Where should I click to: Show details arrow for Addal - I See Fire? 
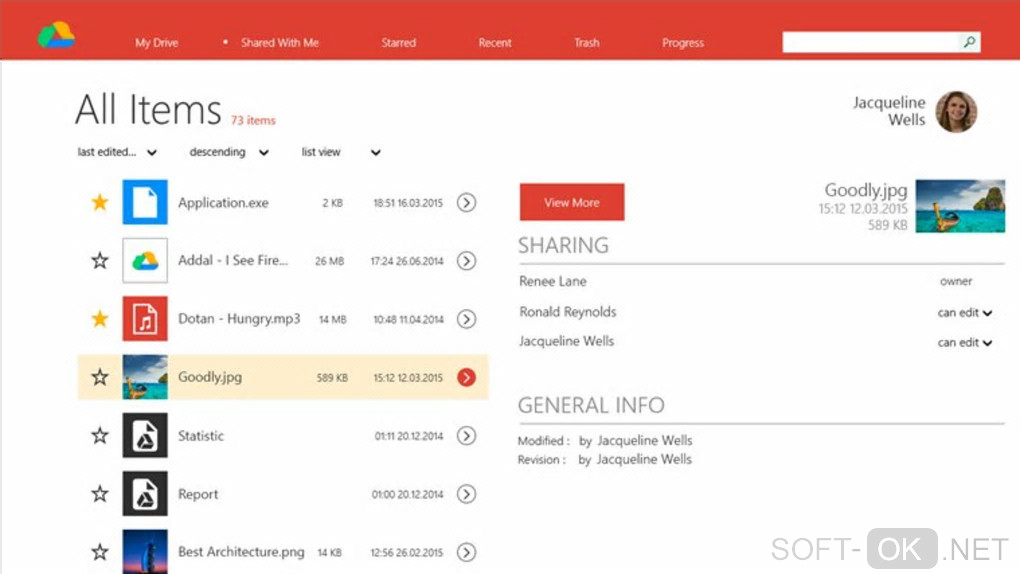pyautogui.click(x=466, y=261)
